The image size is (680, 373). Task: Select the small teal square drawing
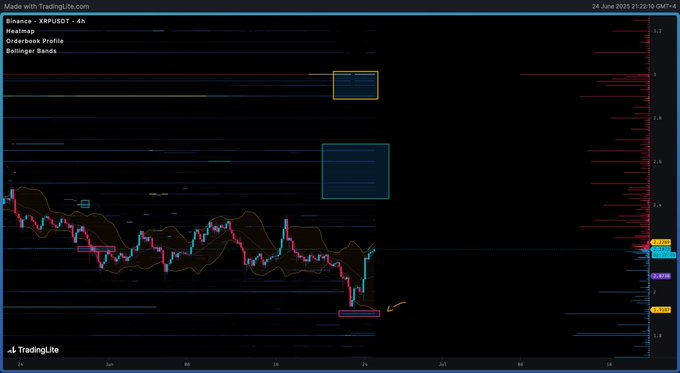[x=85, y=204]
